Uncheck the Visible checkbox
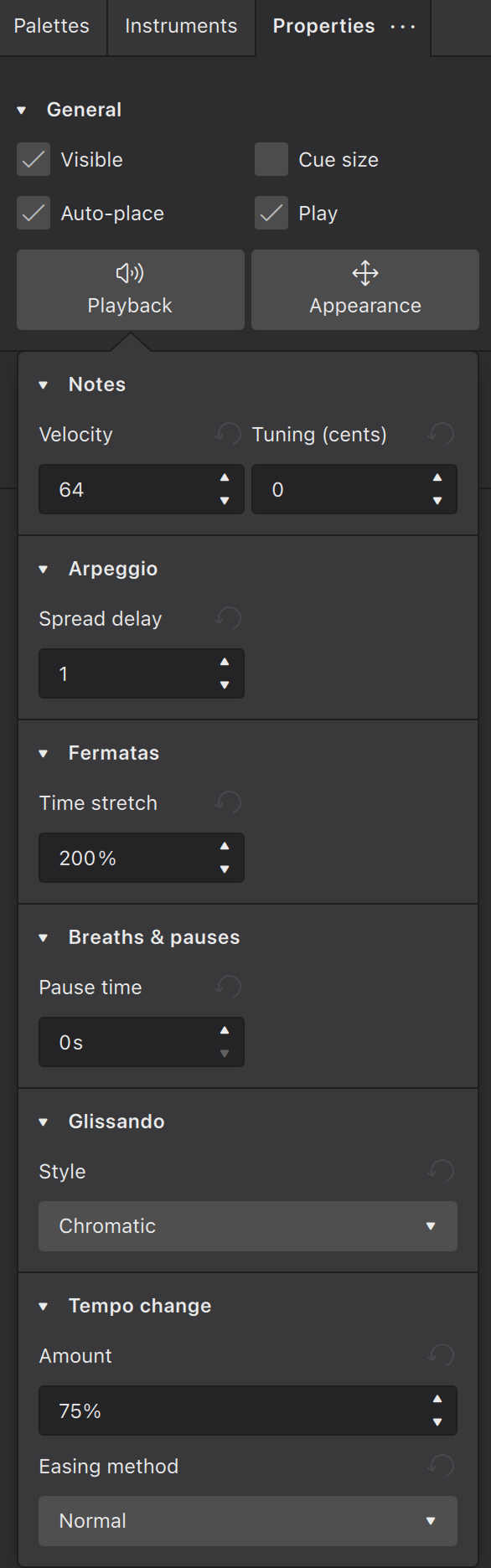This screenshot has height=1568, width=491. tap(33, 159)
